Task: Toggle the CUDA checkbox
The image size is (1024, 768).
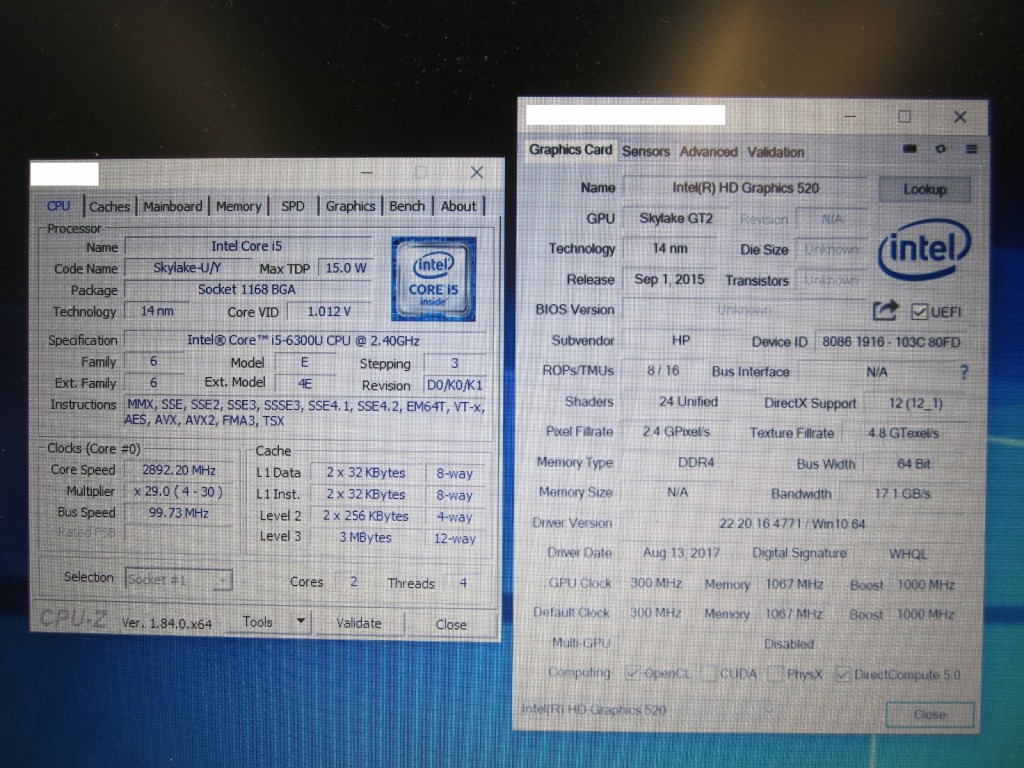Action: [708, 673]
